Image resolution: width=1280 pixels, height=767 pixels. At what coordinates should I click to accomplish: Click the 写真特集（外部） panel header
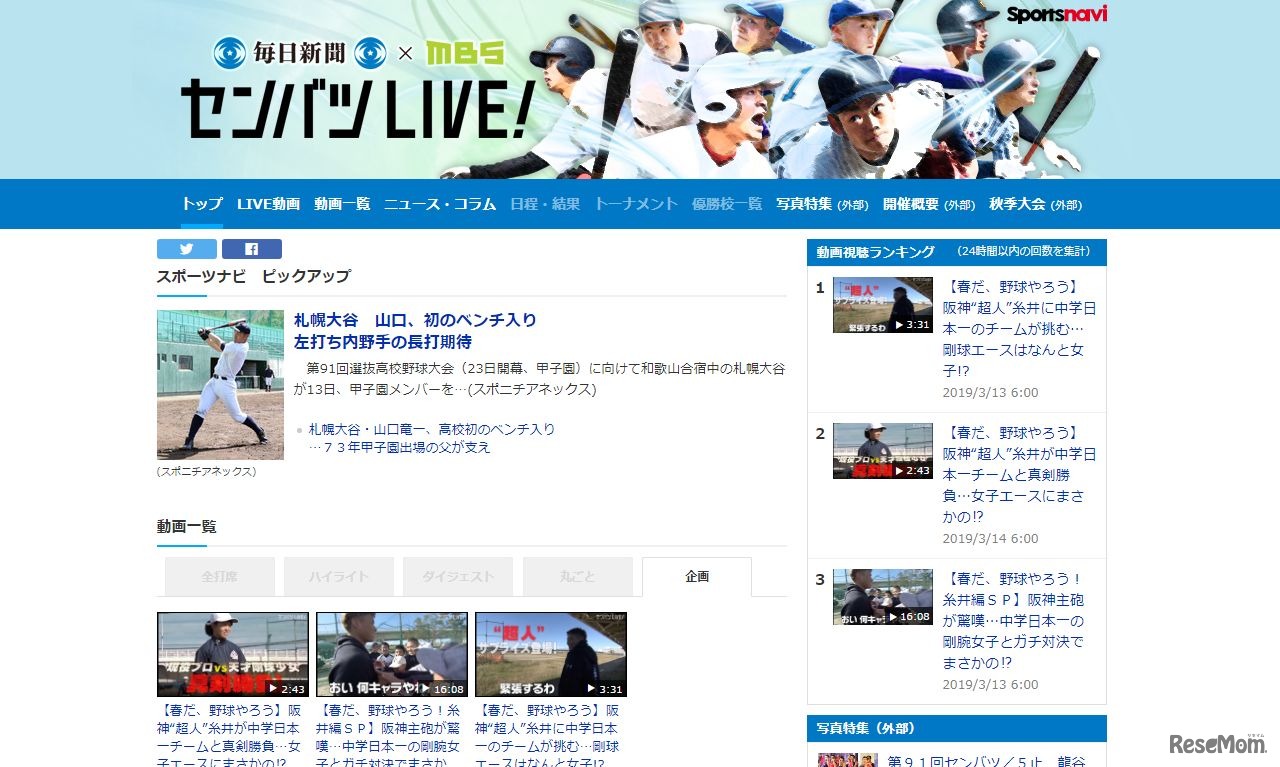point(957,728)
